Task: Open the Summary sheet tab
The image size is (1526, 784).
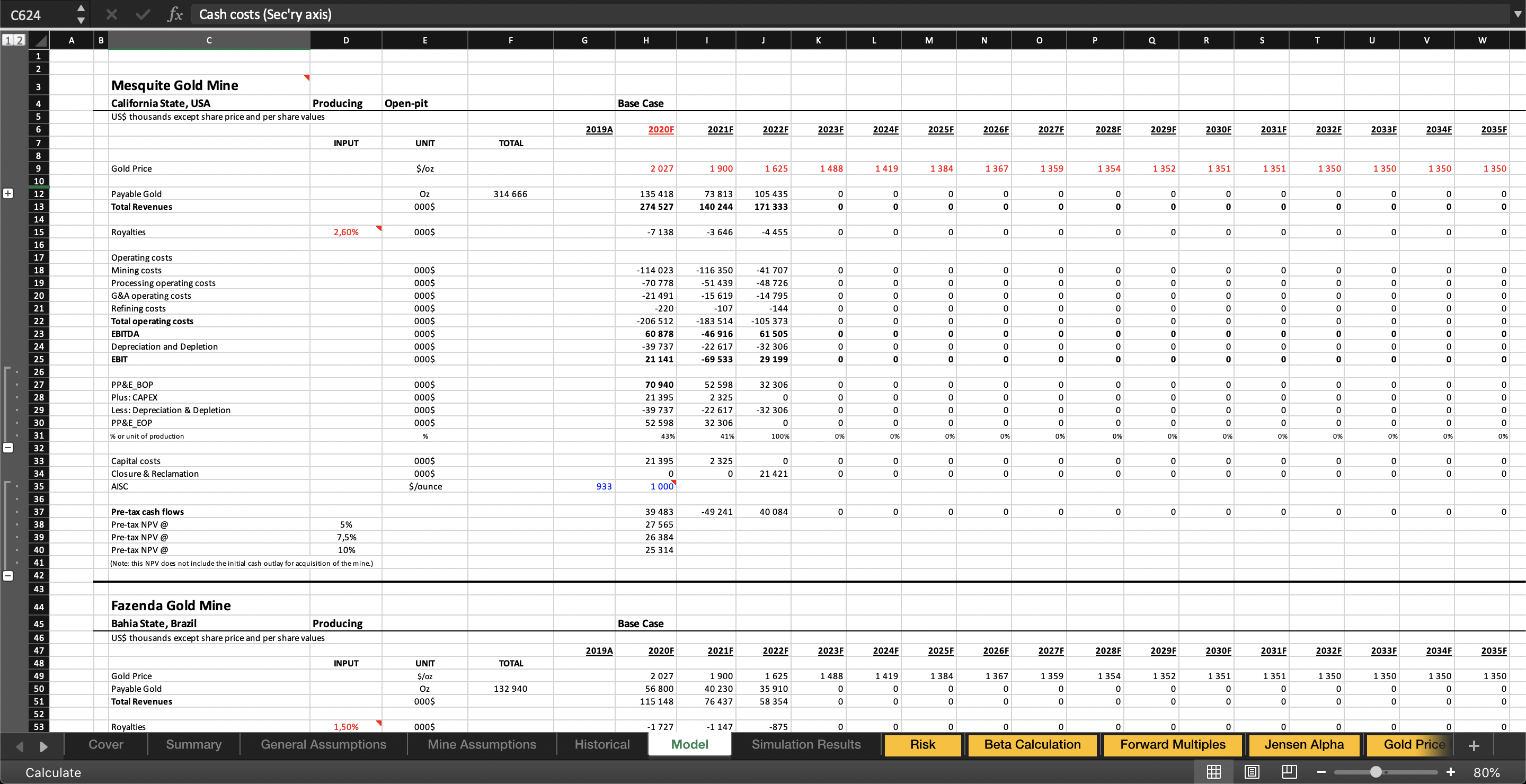Action: pyautogui.click(x=194, y=744)
